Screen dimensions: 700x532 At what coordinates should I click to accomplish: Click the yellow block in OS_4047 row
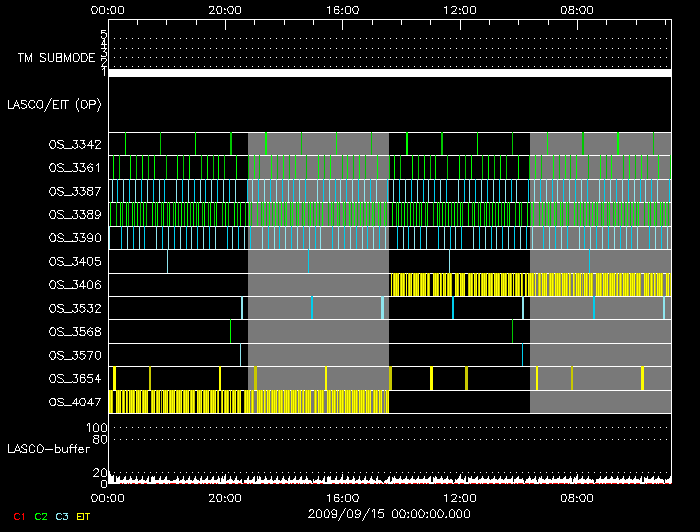click(x=248, y=402)
